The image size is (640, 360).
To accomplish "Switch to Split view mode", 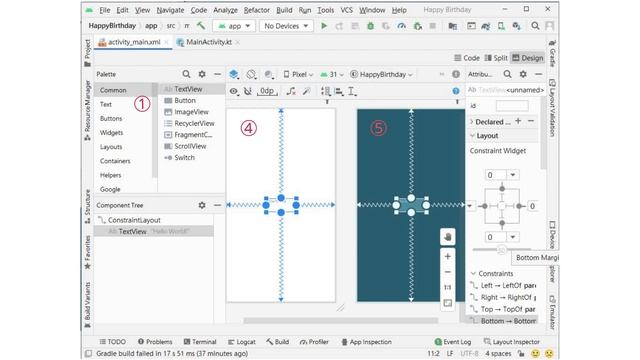I will tap(496, 58).
